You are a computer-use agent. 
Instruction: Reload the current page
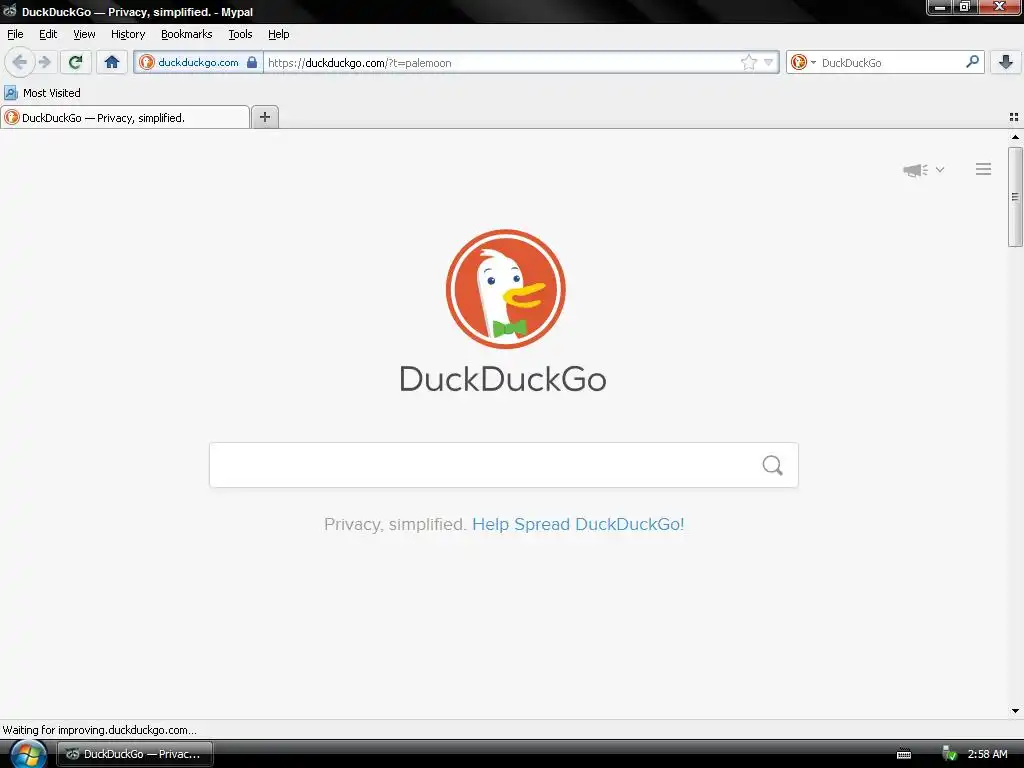[76, 62]
